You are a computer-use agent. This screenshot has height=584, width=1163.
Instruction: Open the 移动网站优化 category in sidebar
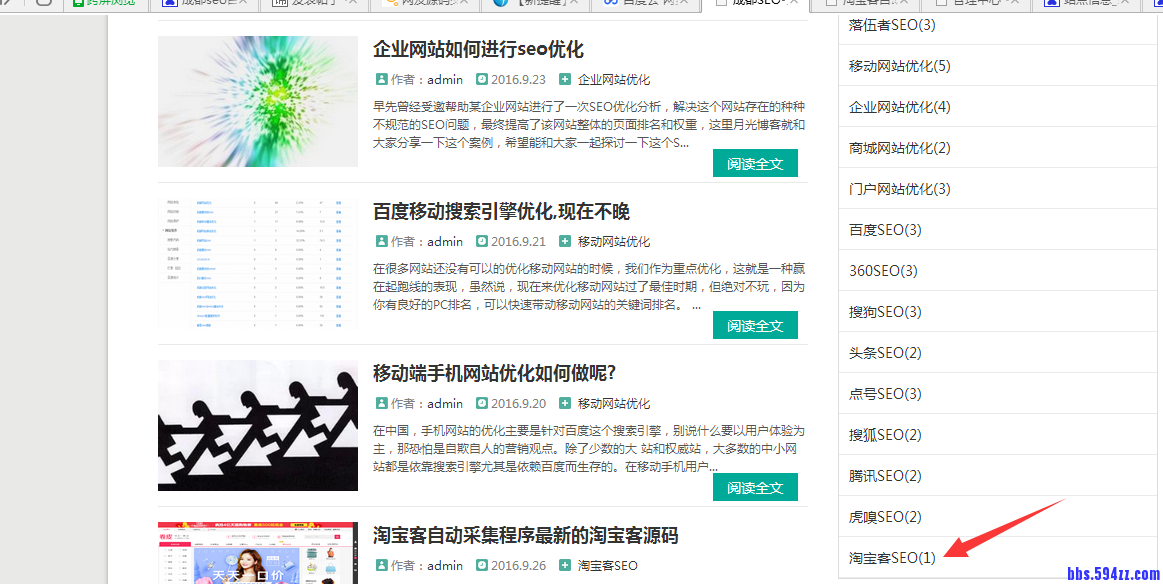point(900,65)
